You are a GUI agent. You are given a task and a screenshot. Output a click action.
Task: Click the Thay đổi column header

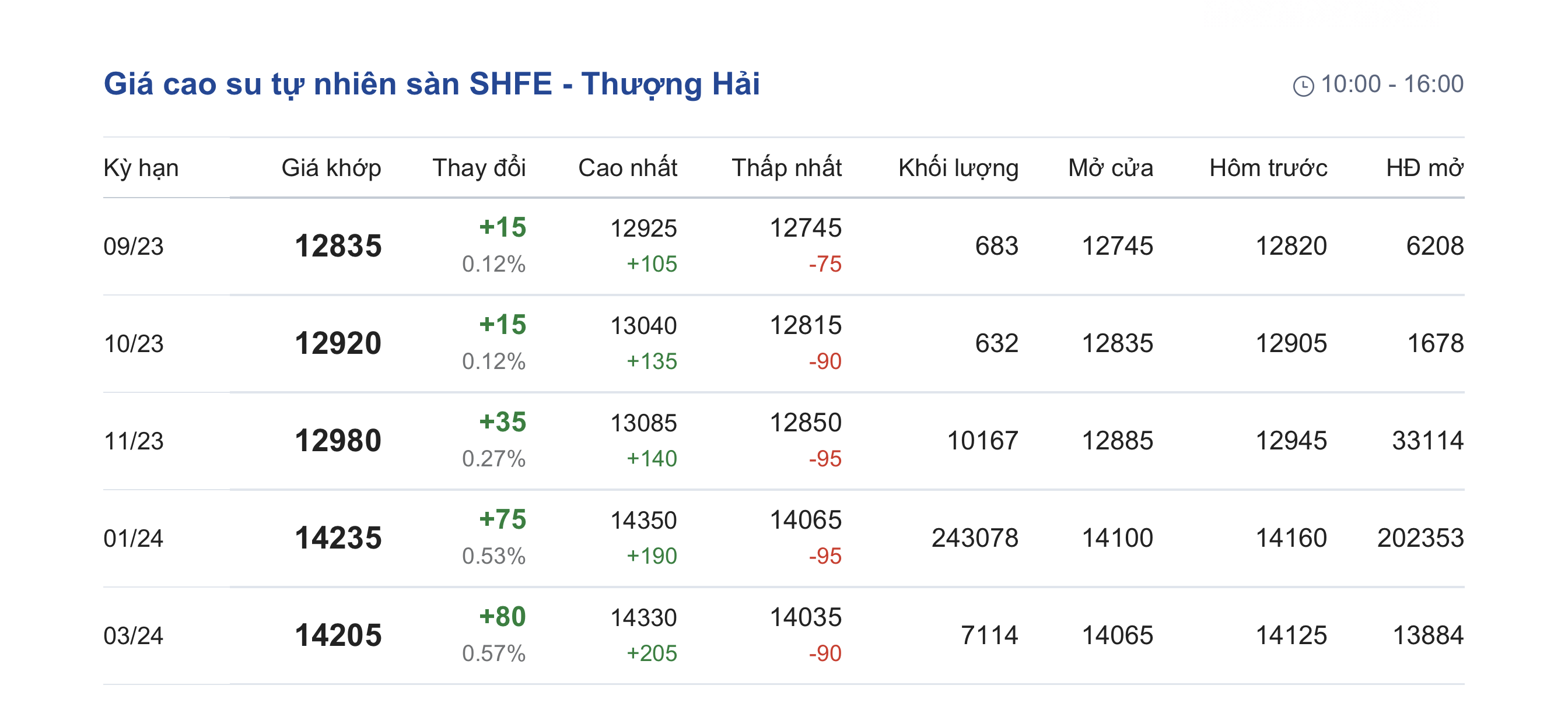pyautogui.click(x=479, y=168)
